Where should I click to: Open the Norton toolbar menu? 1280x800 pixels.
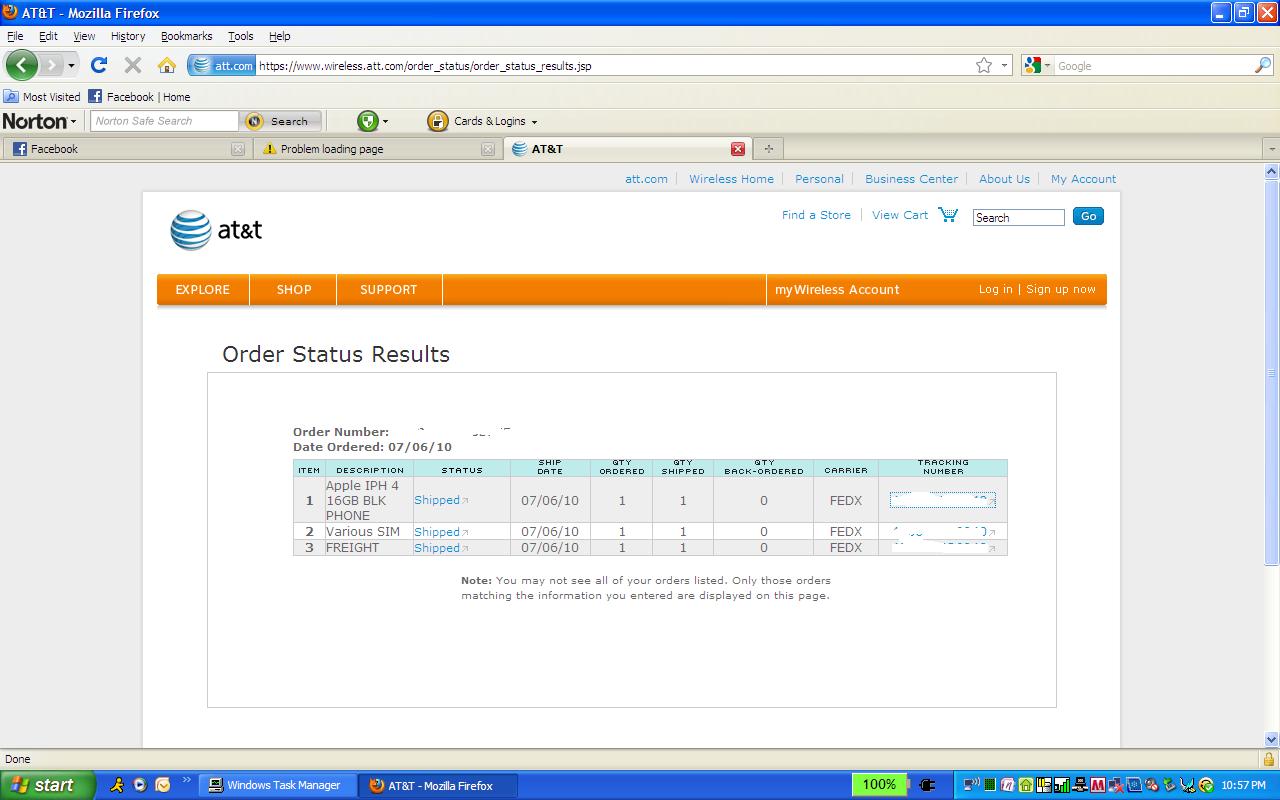[x=39, y=121]
